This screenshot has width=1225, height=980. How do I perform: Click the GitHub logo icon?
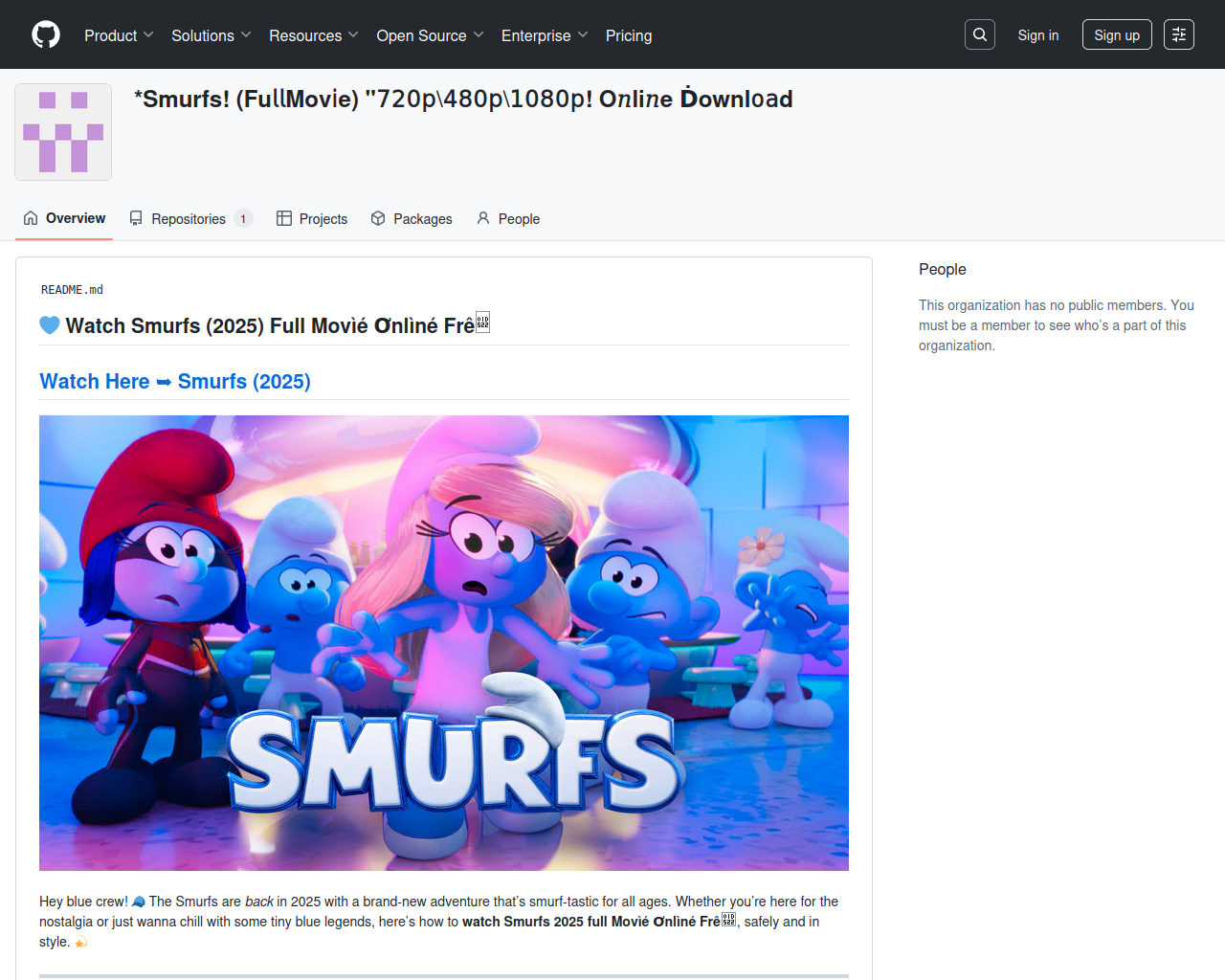(x=46, y=34)
